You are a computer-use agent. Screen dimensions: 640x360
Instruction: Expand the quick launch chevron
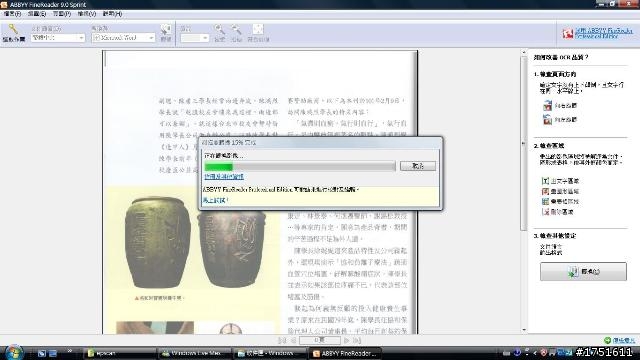pos(70,351)
